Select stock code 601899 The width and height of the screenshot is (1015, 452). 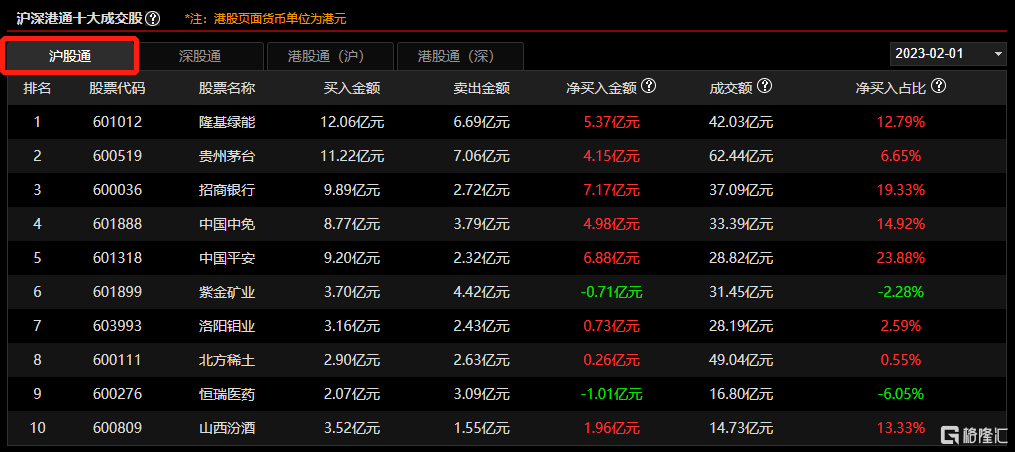[x=117, y=292]
